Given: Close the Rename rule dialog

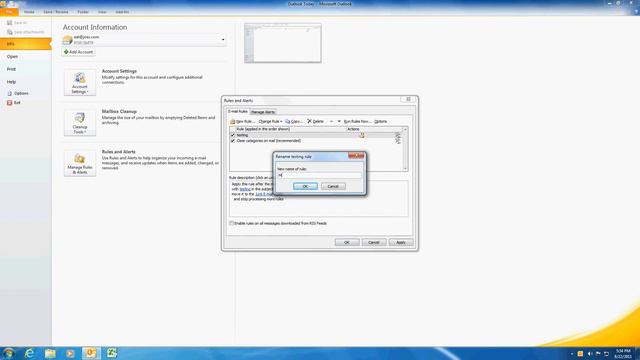Looking at the screenshot, I should click(356, 156).
